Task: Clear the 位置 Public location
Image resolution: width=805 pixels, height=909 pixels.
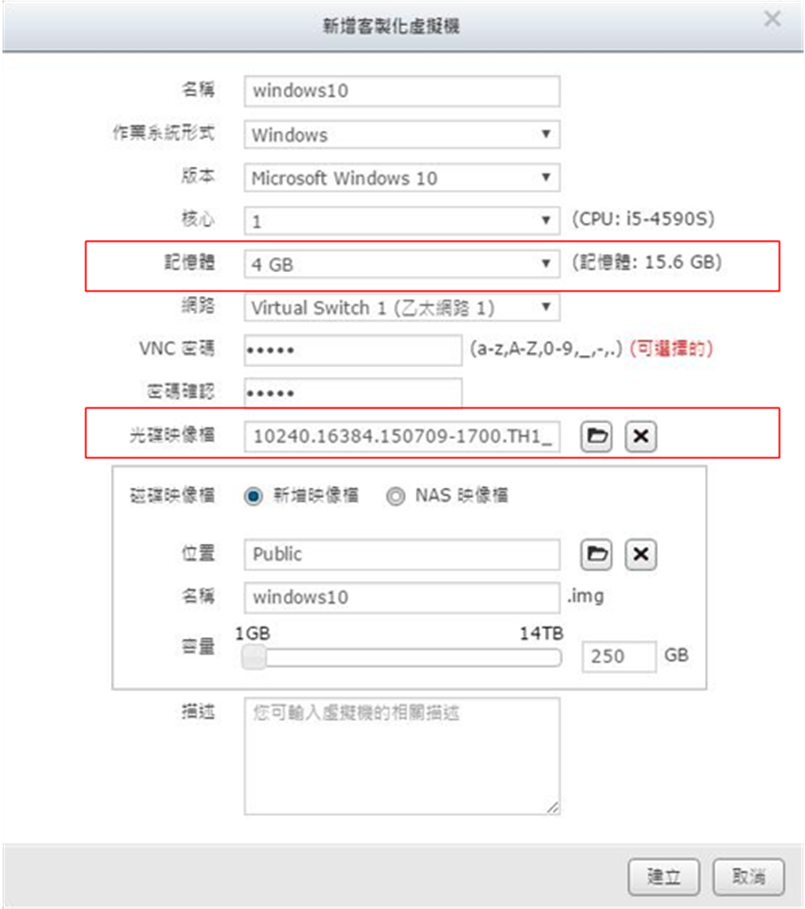Action: click(x=640, y=555)
